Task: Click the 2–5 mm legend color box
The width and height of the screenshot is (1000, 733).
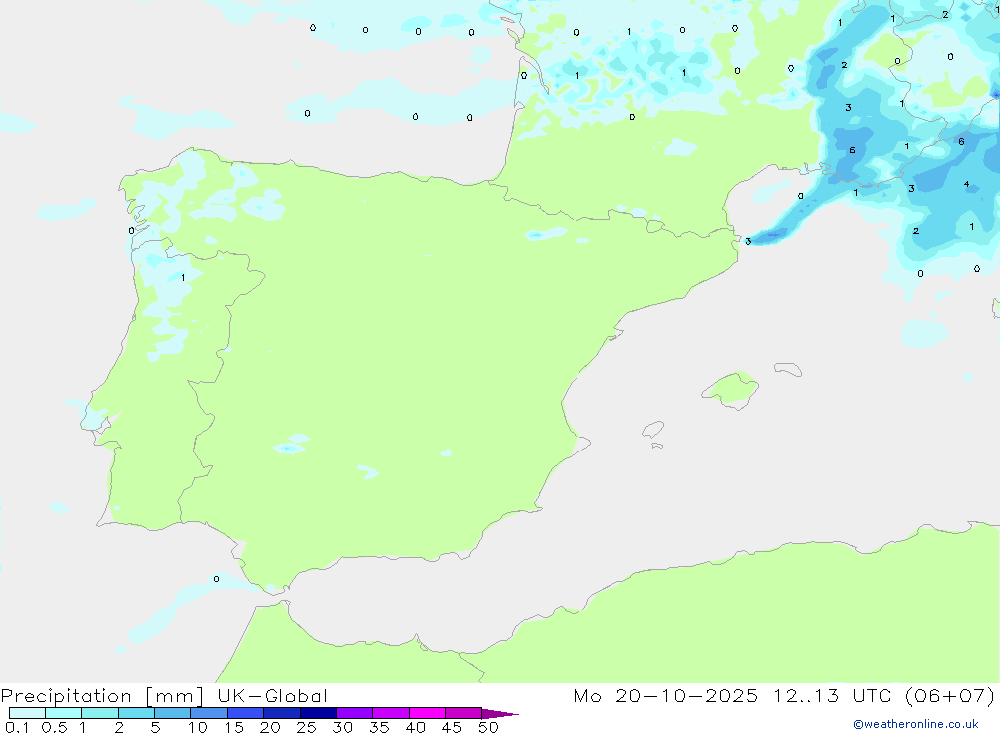Action: pyautogui.click(x=136, y=713)
